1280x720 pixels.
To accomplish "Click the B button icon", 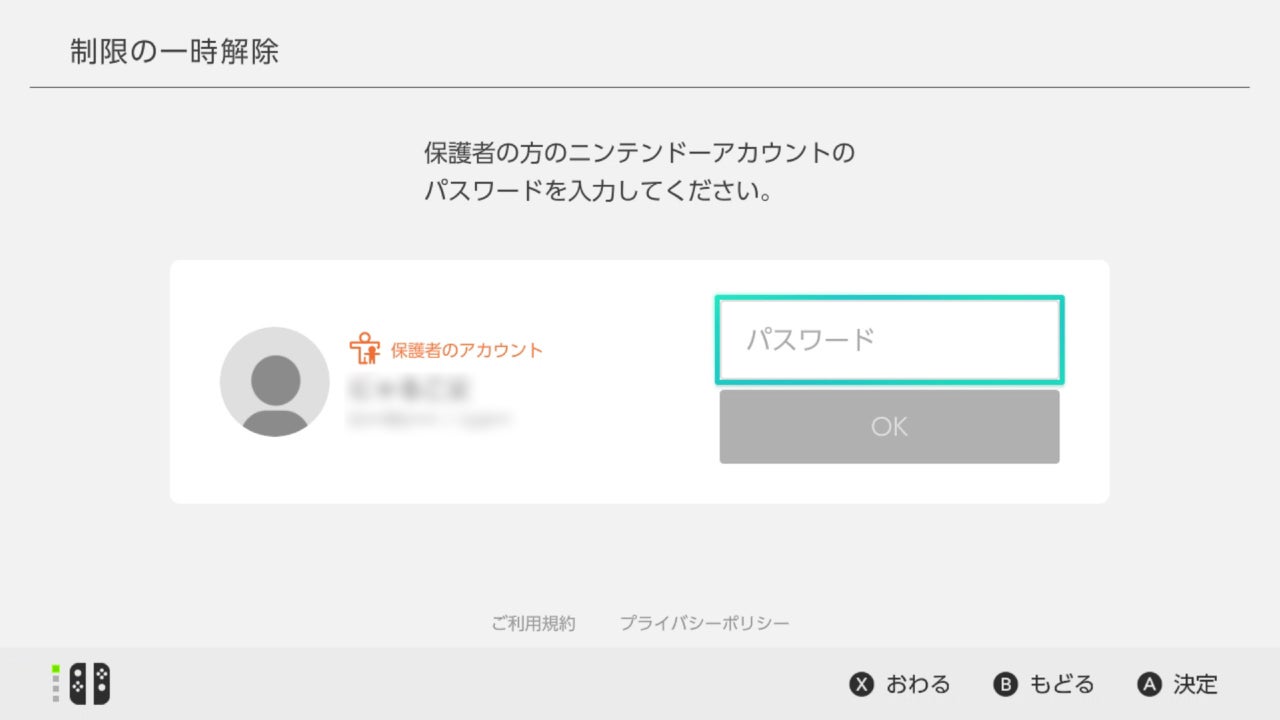I will tap(1005, 684).
